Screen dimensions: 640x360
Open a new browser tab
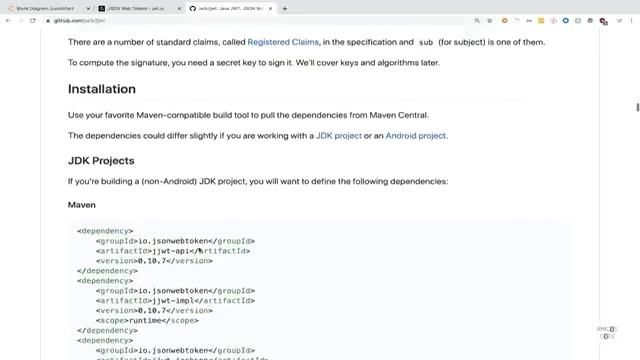pos(284,8)
